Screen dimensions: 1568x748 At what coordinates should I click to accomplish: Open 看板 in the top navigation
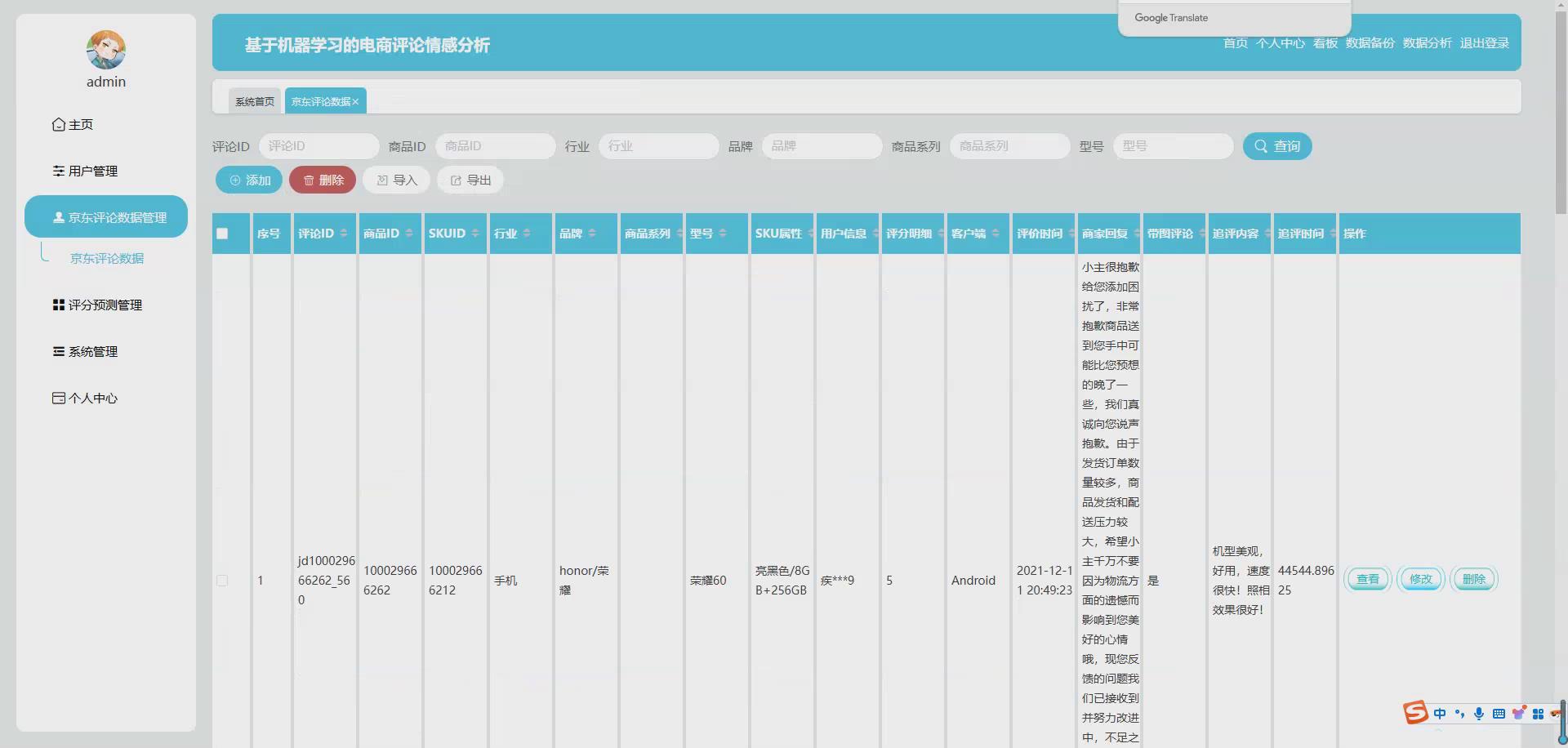(1325, 43)
